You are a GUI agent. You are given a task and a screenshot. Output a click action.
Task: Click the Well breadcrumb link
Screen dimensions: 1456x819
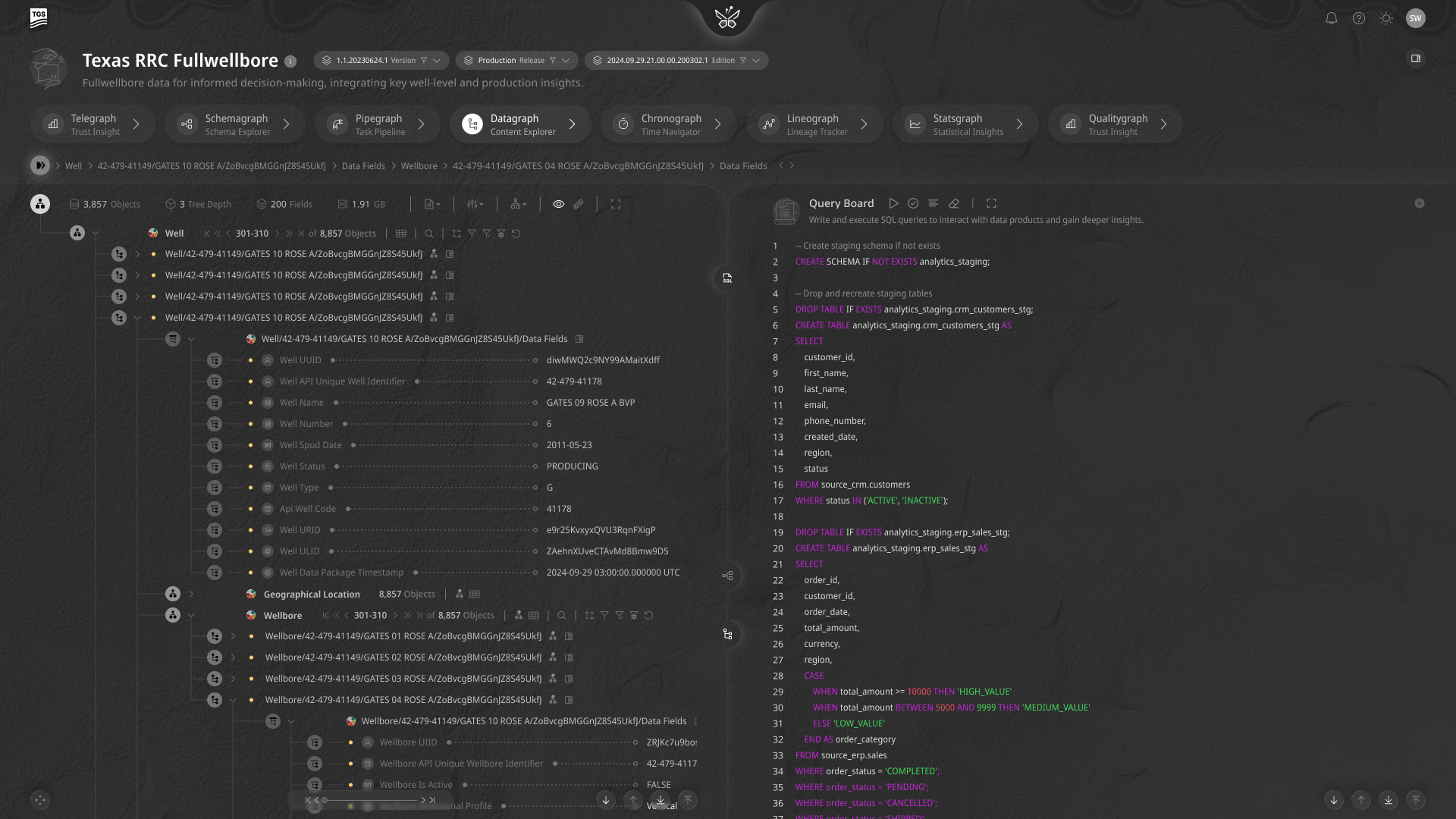pos(74,166)
